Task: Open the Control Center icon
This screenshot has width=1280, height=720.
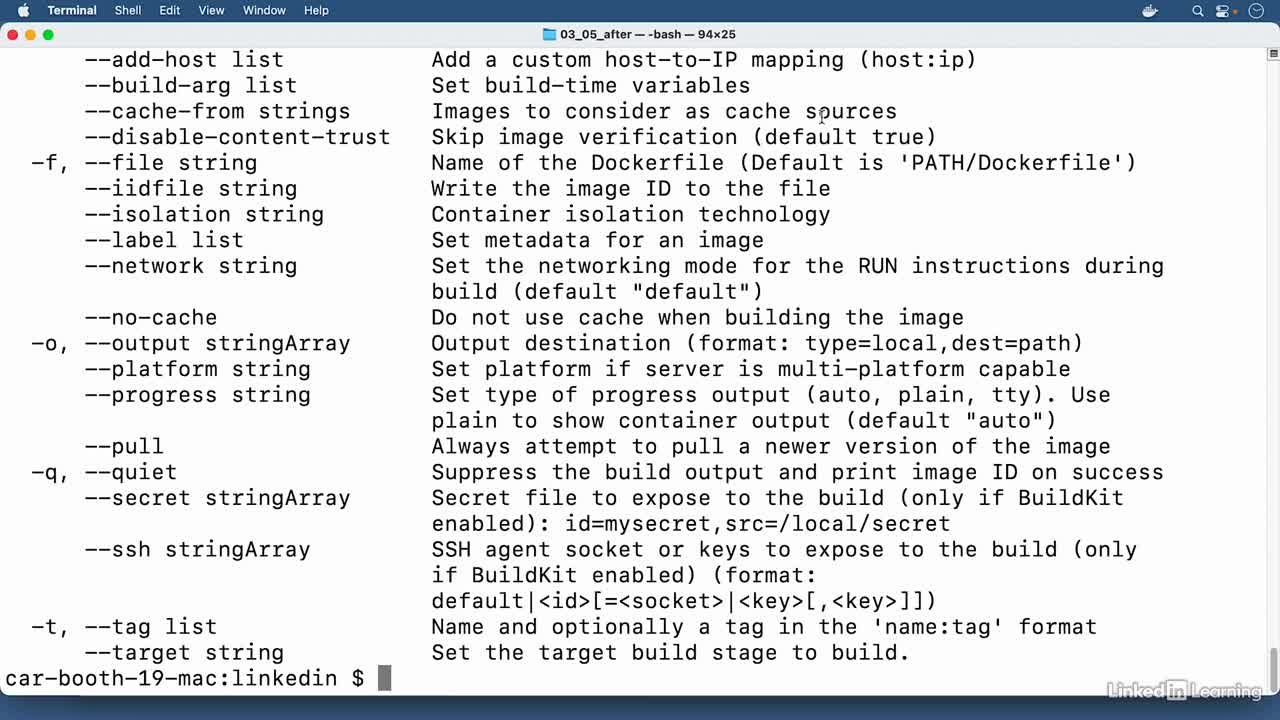Action: coord(1222,11)
